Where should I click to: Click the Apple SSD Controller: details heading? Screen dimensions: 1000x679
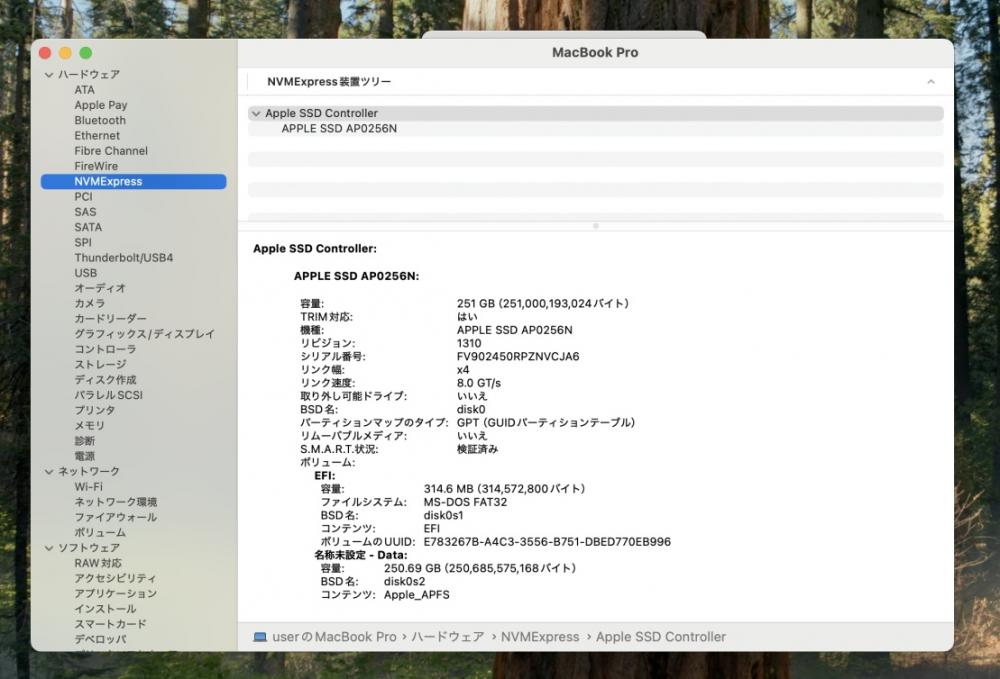314,249
